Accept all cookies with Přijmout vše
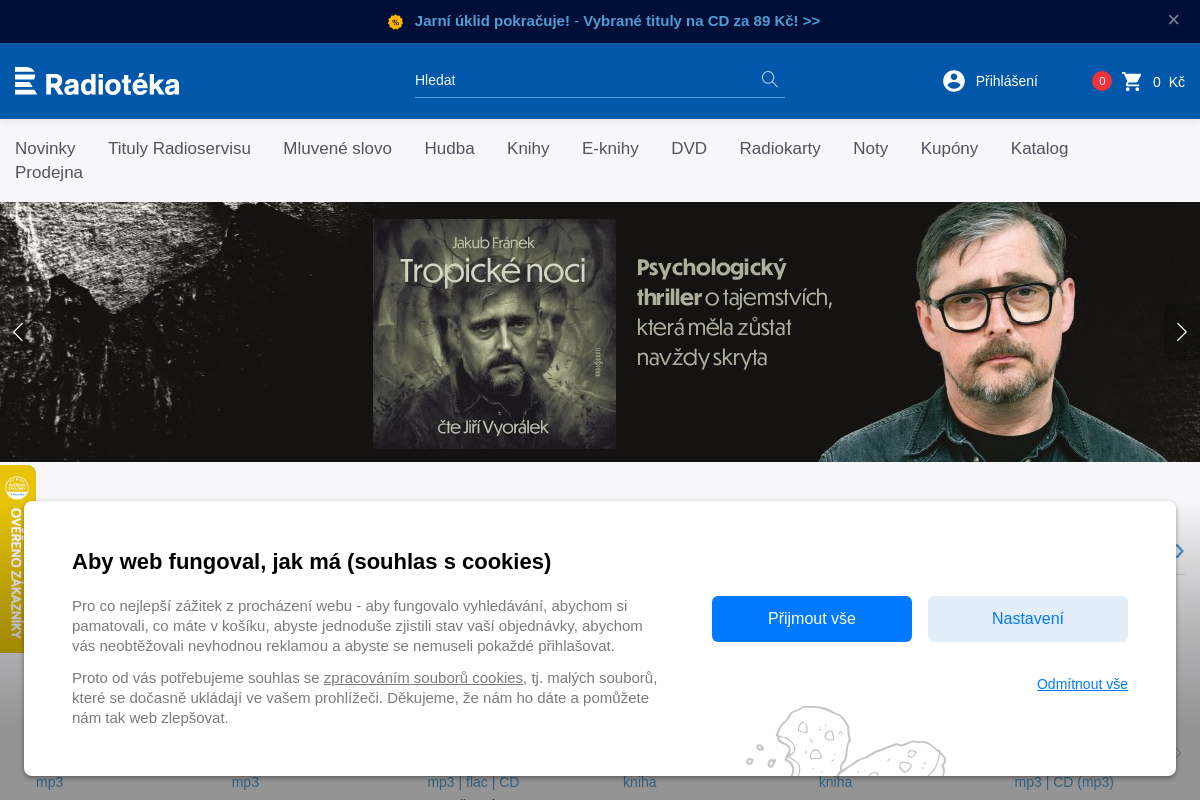Viewport: 1200px width, 800px height. coord(812,619)
